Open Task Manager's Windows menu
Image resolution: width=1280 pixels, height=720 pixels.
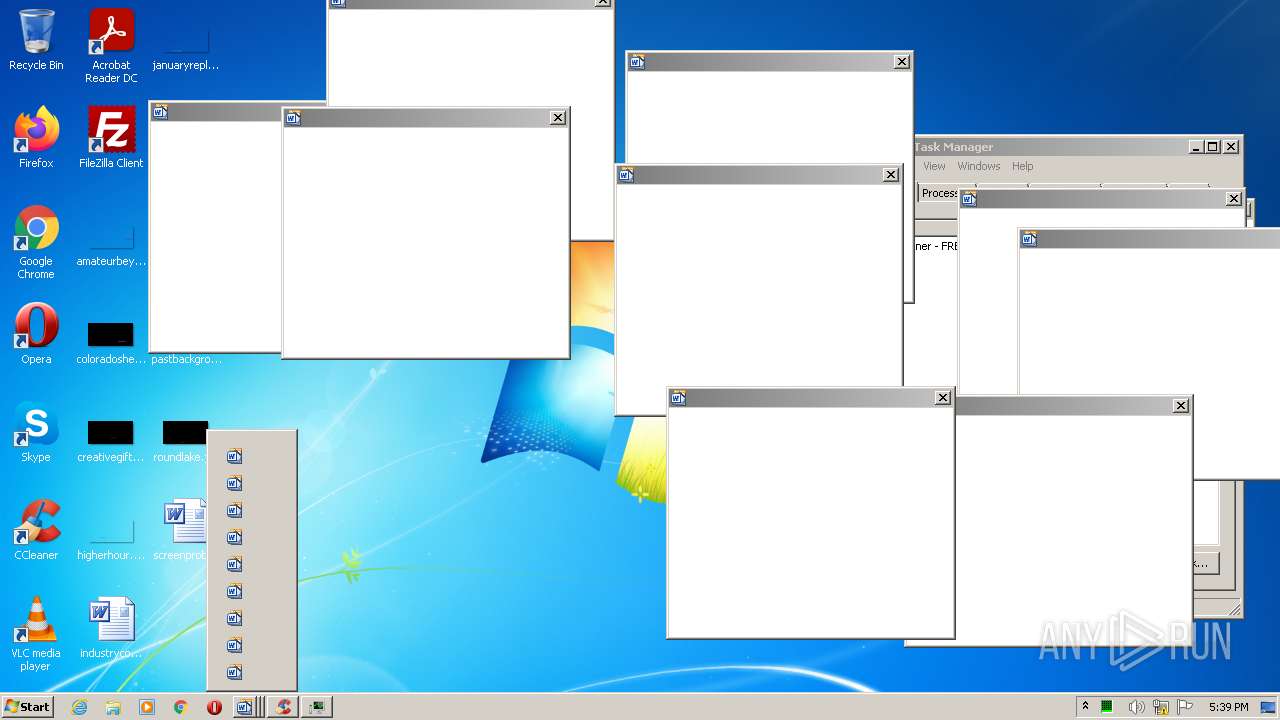pyautogui.click(x=978, y=166)
